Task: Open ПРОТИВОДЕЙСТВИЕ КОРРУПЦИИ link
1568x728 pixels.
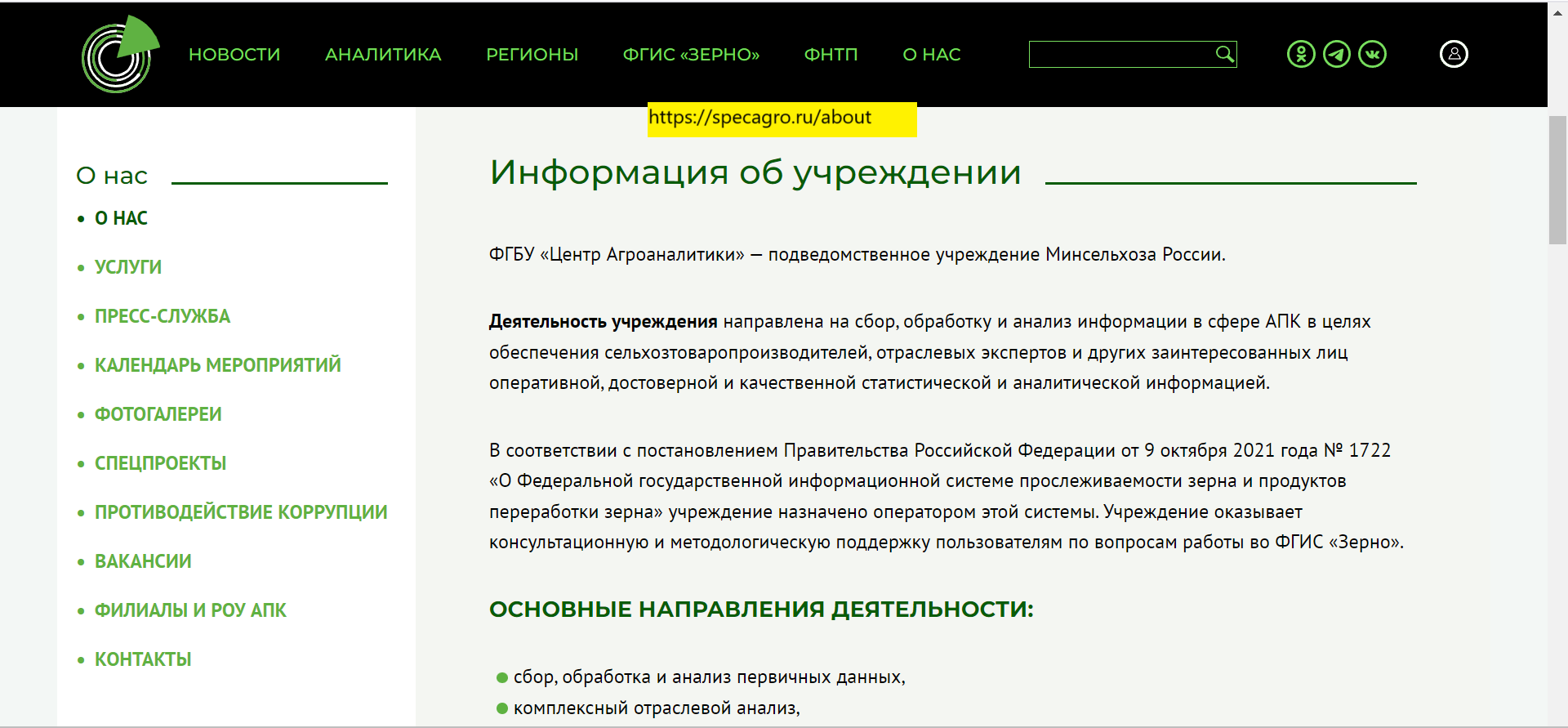Action: 241,512
